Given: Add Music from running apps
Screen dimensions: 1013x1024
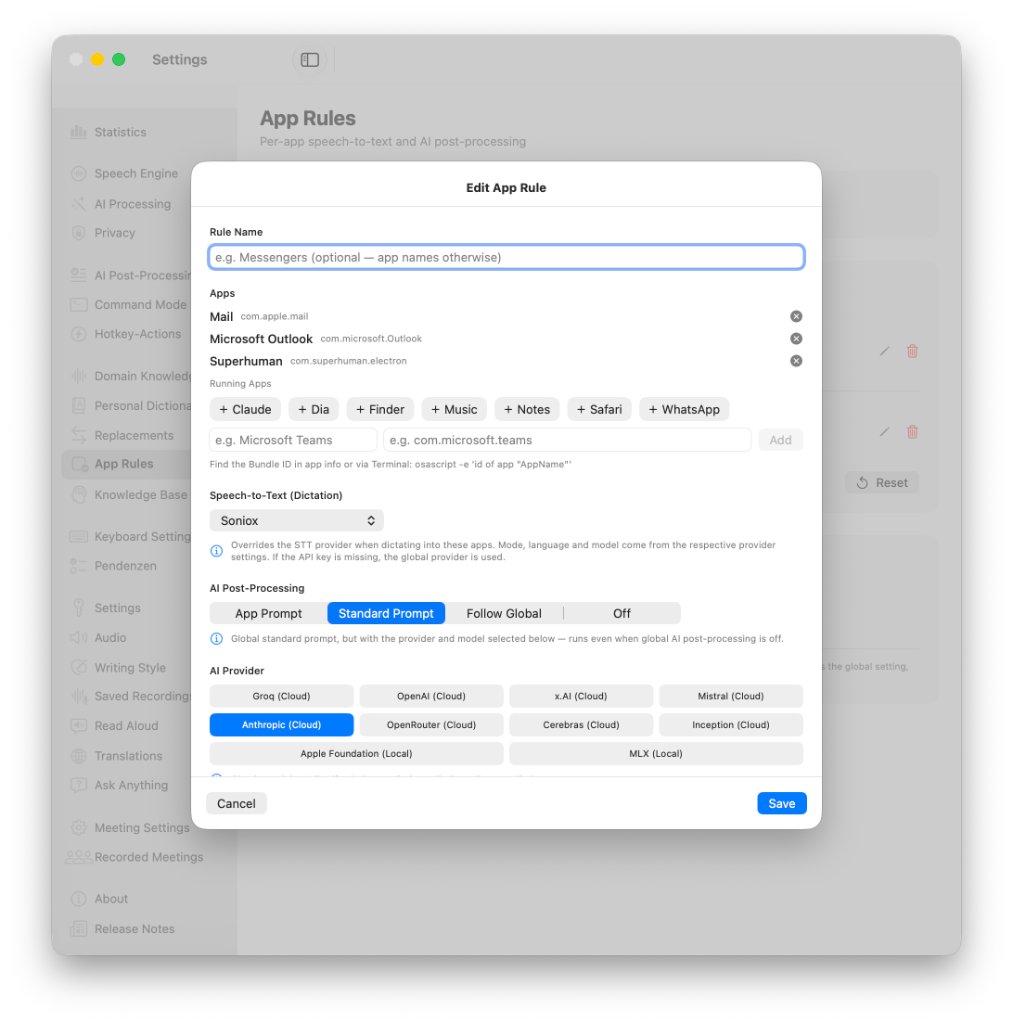Looking at the screenshot, I should coord(454,409).
